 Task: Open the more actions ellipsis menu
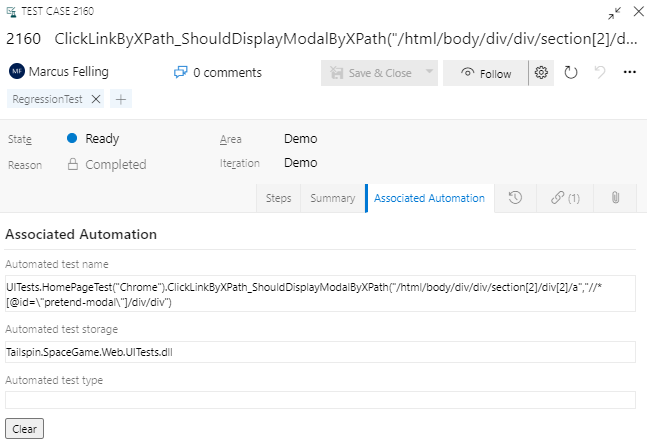pyautogui.click(x=629, y=73)
